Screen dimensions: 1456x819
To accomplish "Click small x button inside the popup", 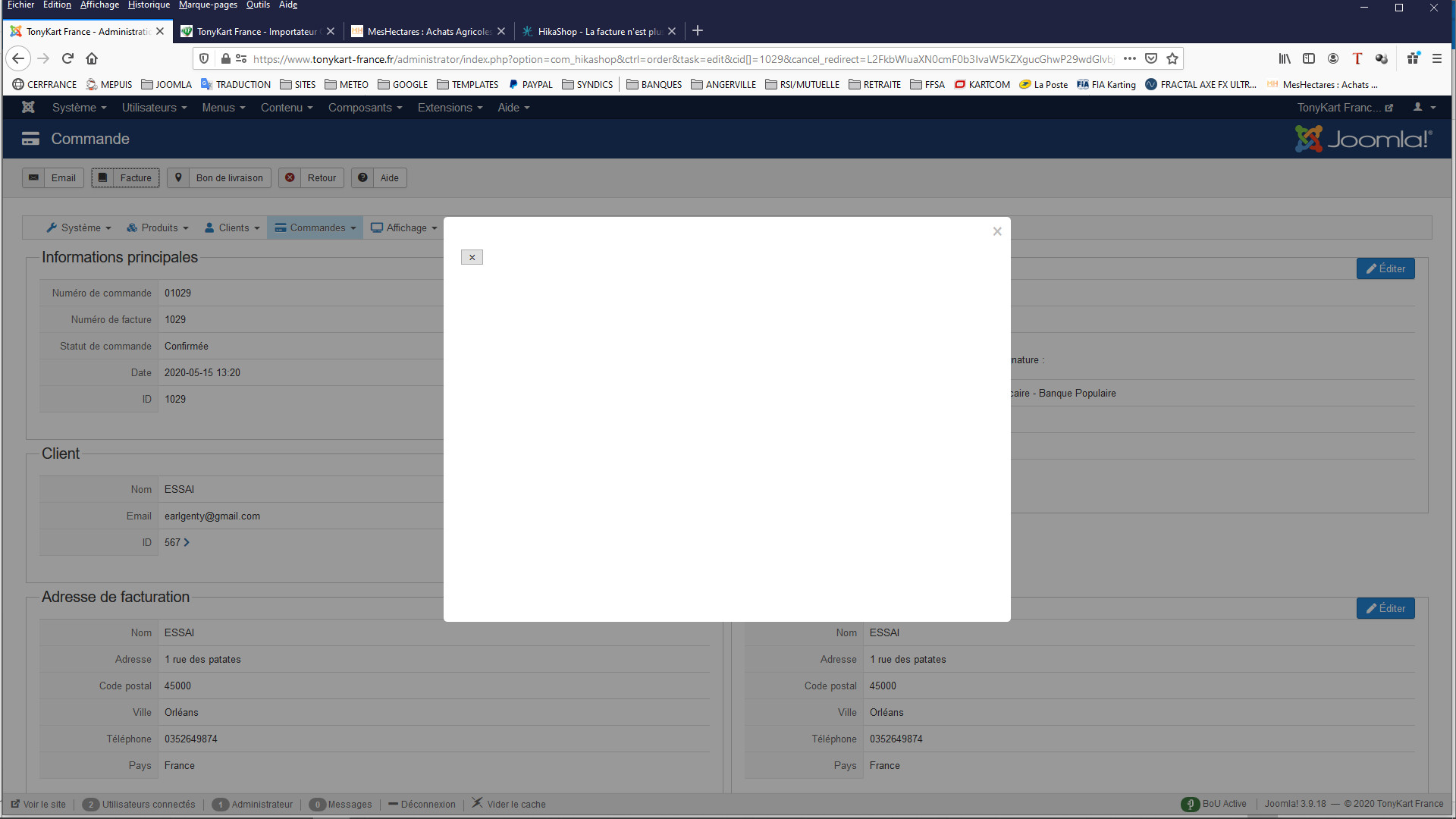I will coord(472,258).
